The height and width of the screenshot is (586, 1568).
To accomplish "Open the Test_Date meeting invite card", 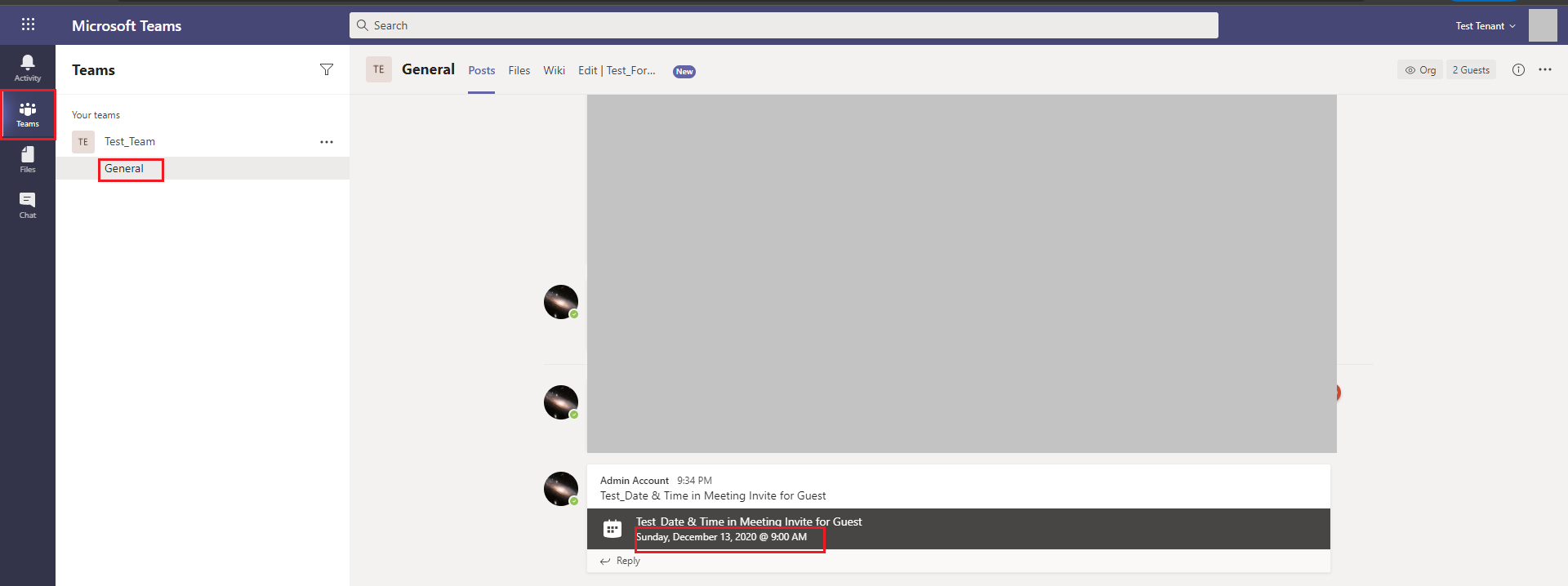I will coord(959,529).
